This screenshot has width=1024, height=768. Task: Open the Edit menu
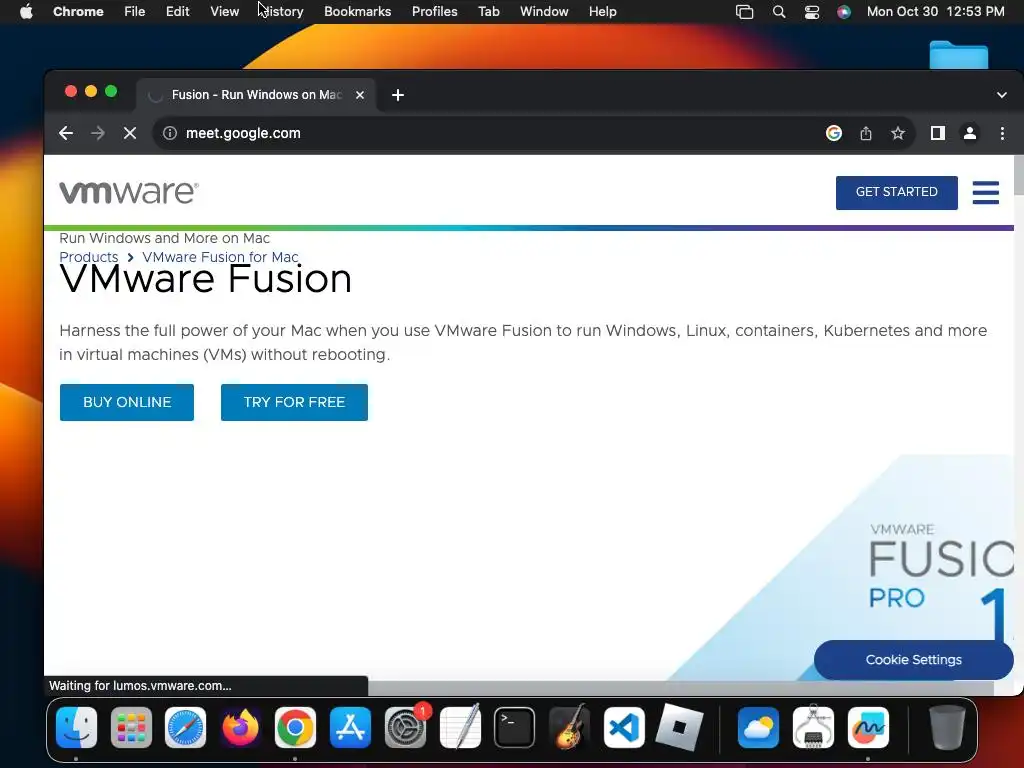pyautogui.click(x=177, y=12)
